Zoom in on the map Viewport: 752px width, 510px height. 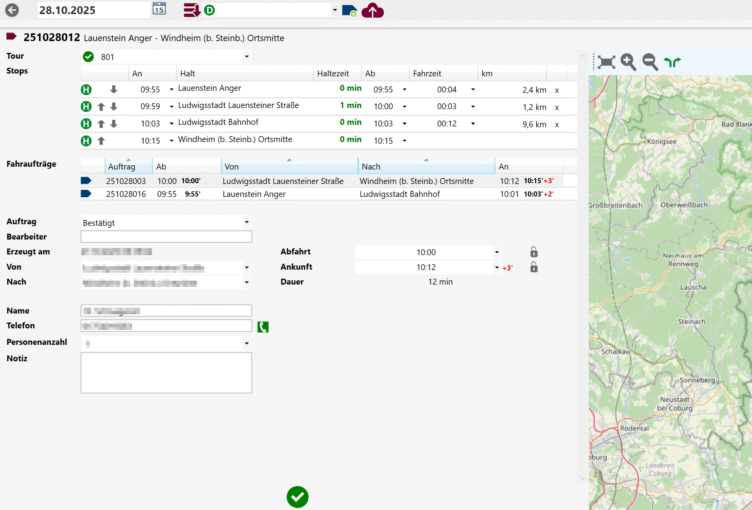click(628, 62)
